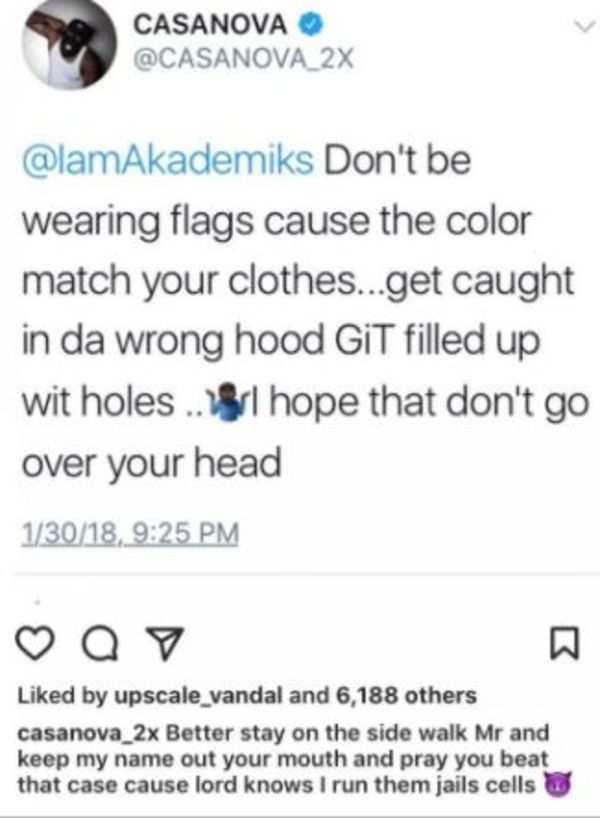Open the @IamAkademiks mention

click(167, 160)
